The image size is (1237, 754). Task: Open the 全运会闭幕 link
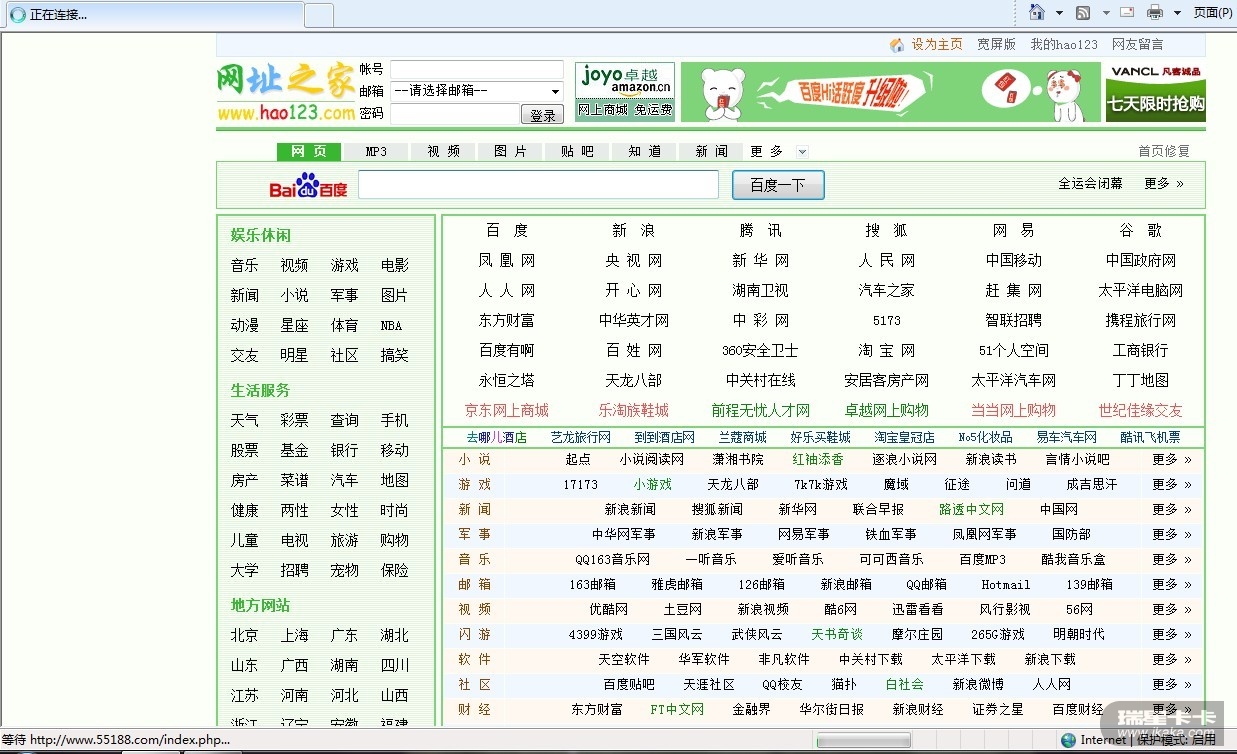1090,183
